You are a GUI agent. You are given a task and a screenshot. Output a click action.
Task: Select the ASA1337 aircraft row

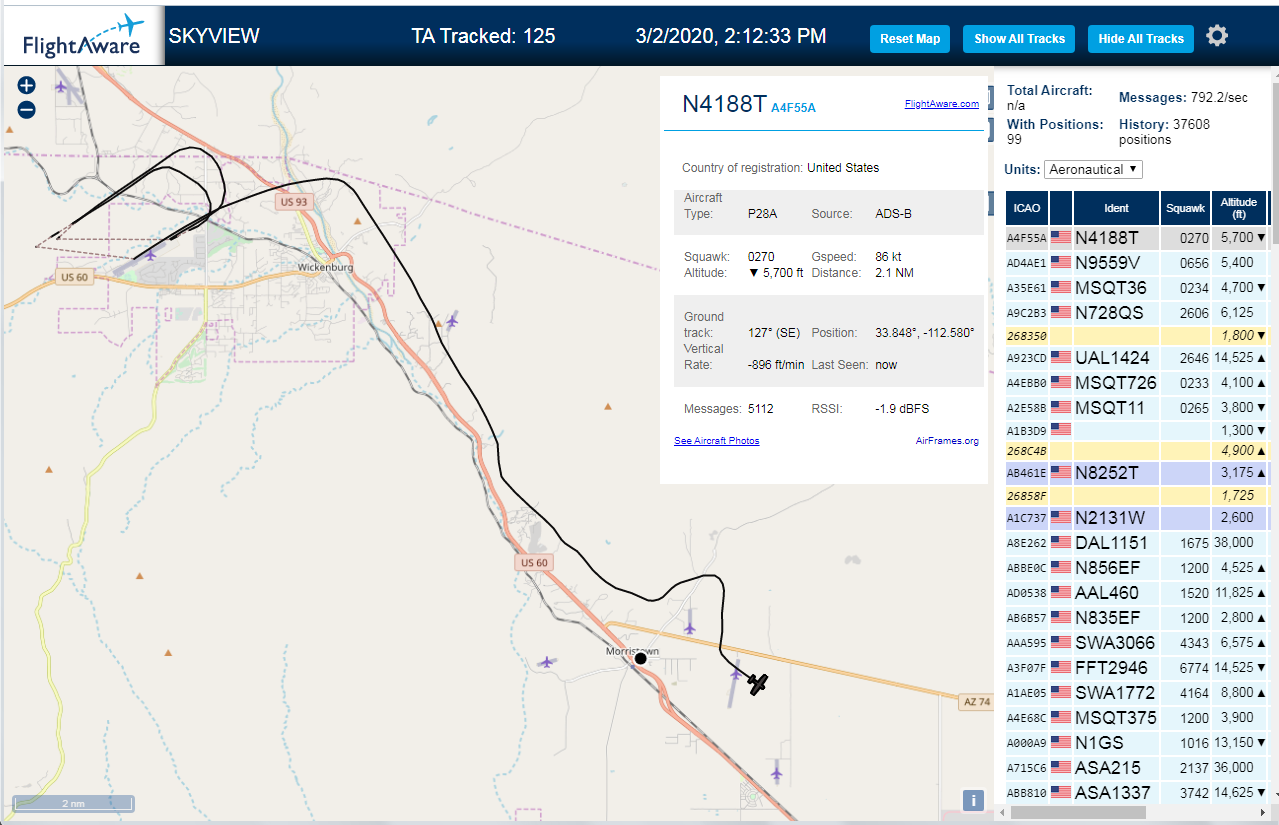1137,793
